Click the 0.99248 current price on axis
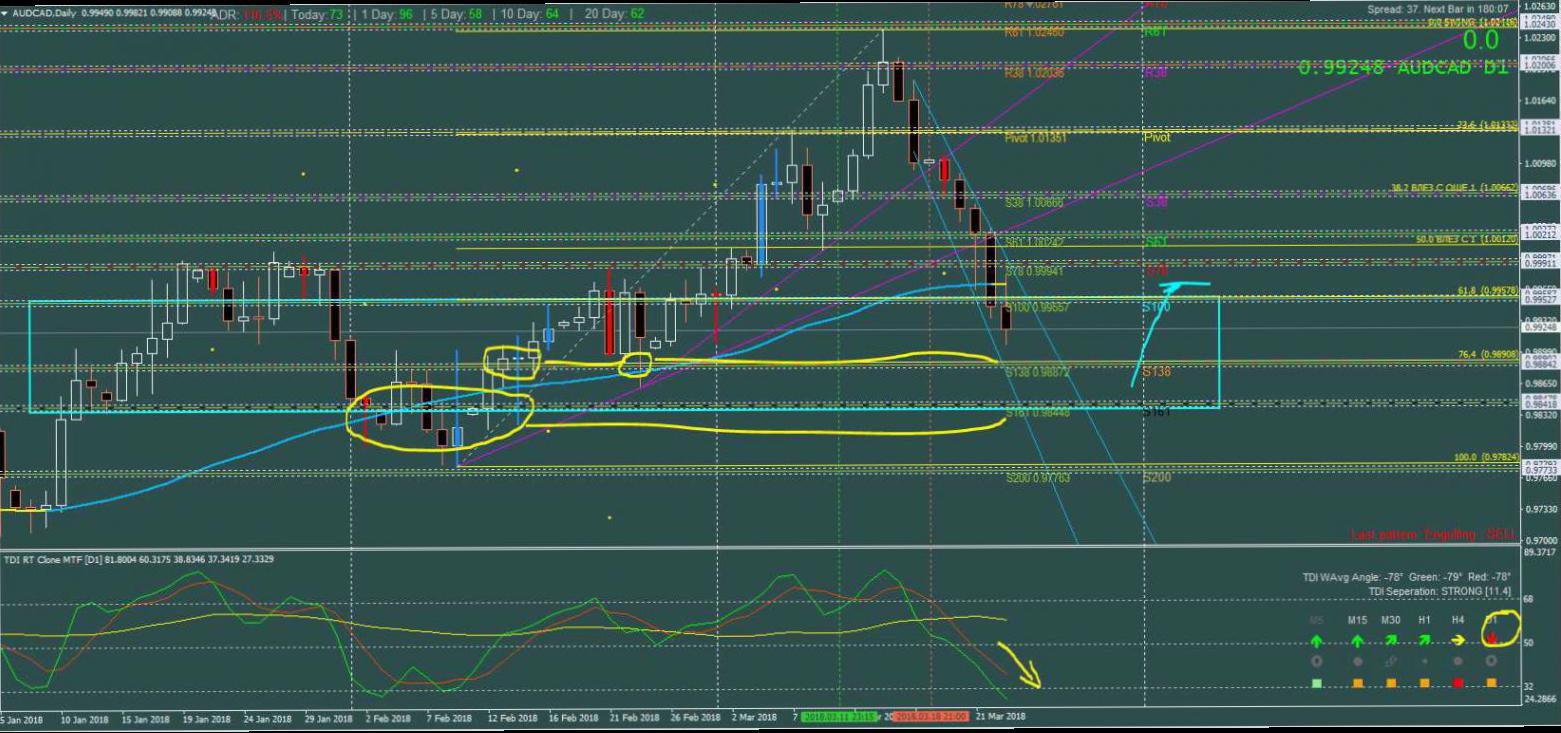 1538,327
